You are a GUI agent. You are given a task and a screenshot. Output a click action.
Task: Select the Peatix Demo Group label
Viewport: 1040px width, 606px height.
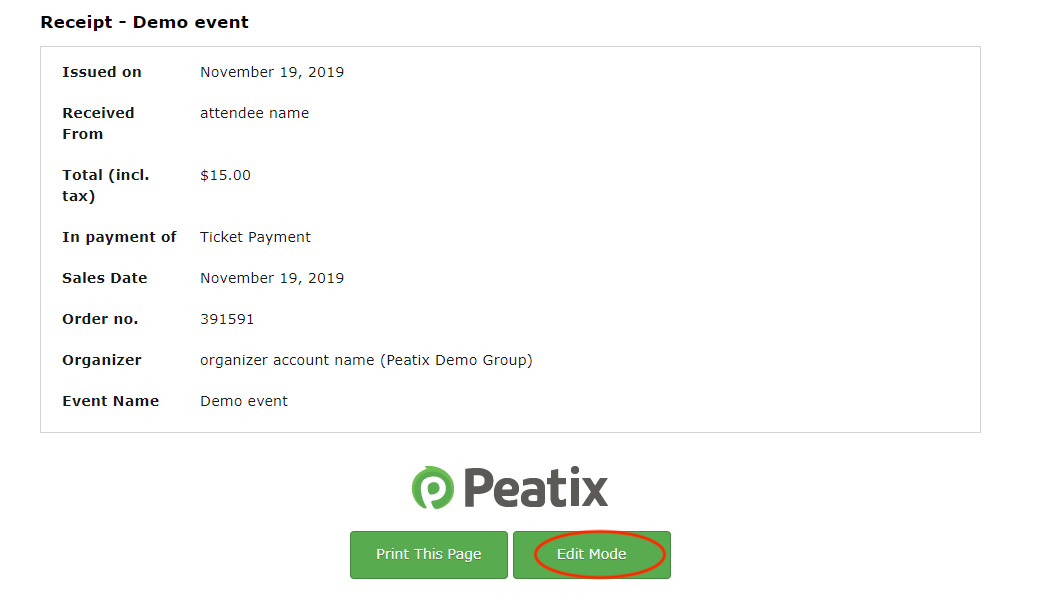tap(456, 359)
